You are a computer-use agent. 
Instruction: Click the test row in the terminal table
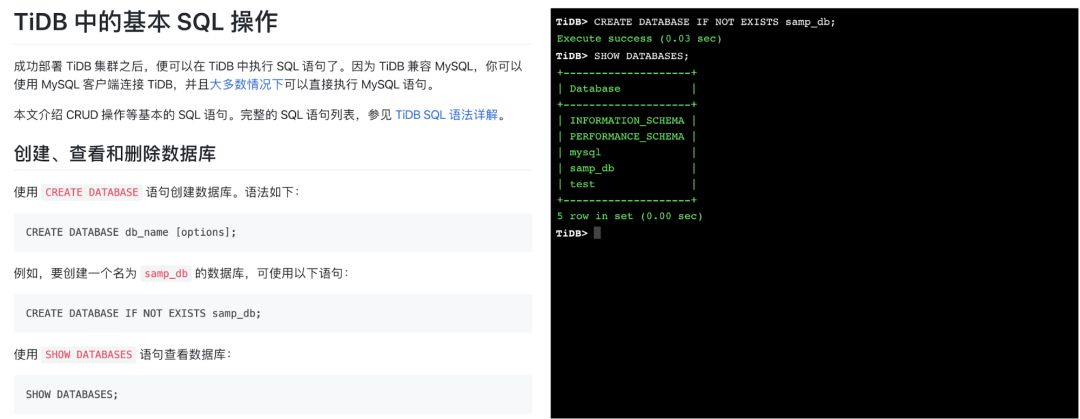[x=626, y=184]
